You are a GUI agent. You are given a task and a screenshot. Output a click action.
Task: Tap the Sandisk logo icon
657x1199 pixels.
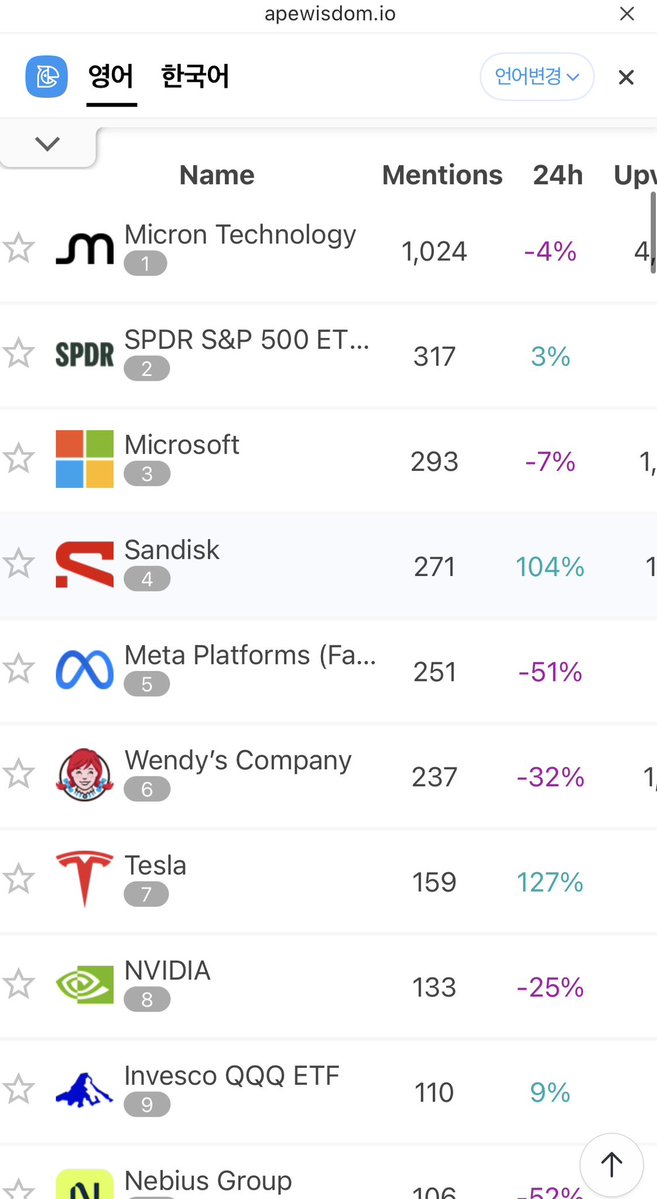(85, 564)
